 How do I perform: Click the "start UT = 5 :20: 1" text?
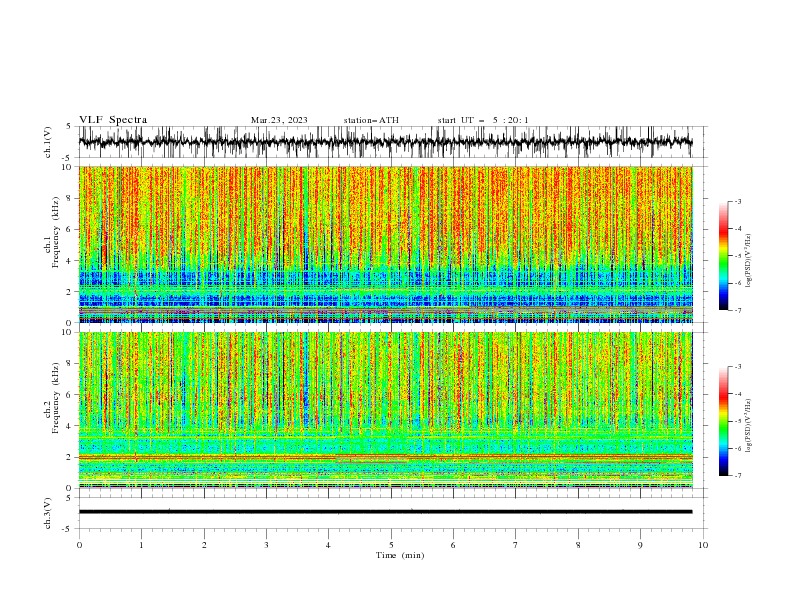tap(483, 120)
